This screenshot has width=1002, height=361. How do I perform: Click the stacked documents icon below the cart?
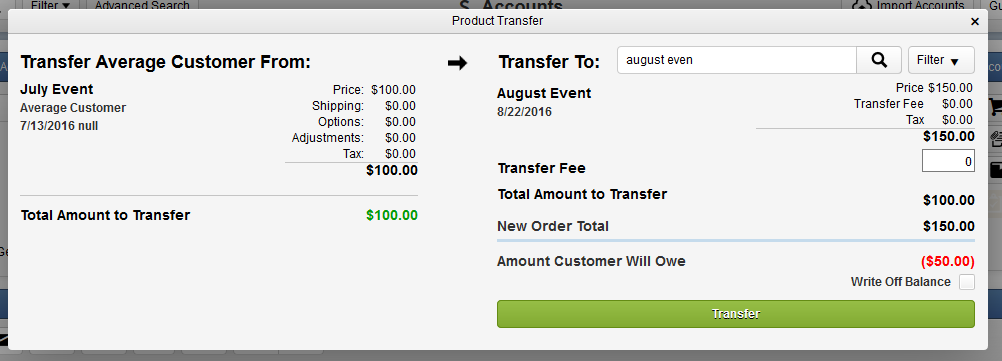pos(996,137)
